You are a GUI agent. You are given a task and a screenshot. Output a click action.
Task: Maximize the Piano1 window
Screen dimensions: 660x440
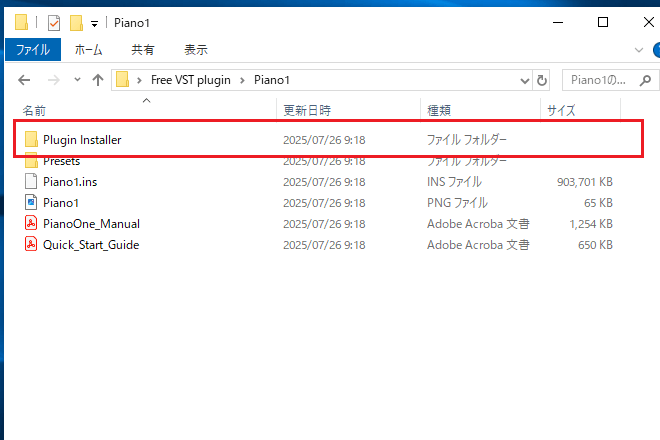coord(603,22)
